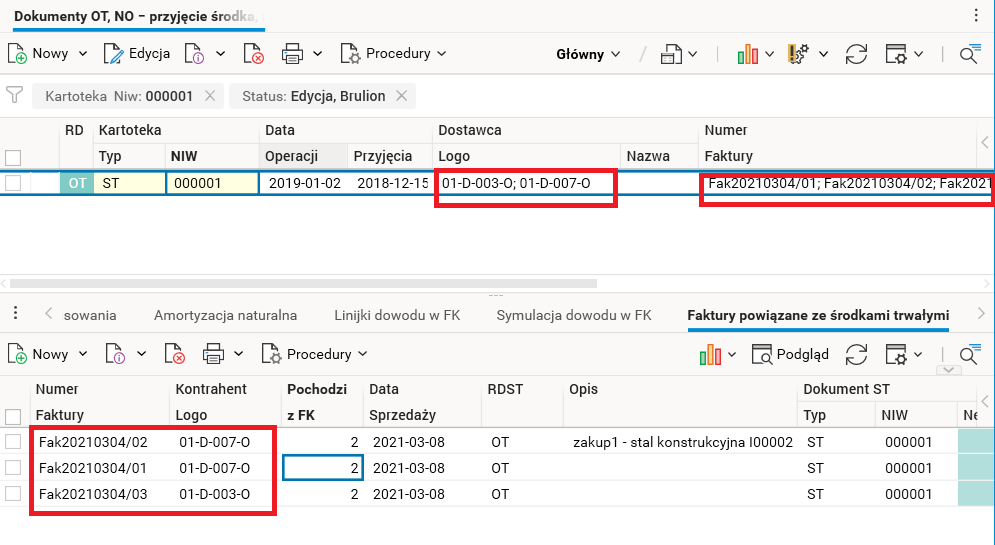Open Symulacja dowodu w FK tab
The width and height of the screenshot is (995, 545).
point(574,315)
